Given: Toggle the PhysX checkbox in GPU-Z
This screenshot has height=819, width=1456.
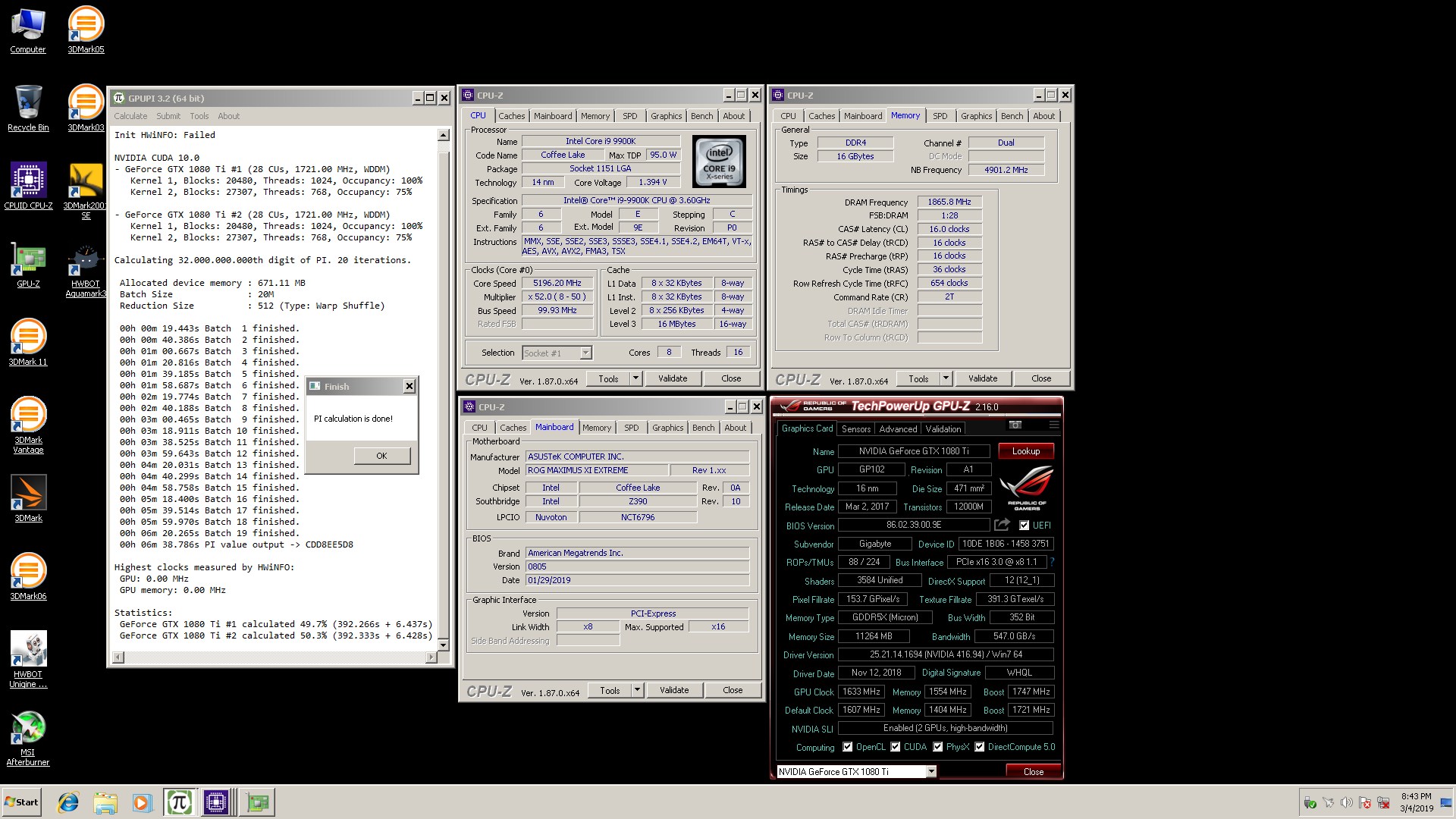Looking at the screenshot, I should coord(937,747).
